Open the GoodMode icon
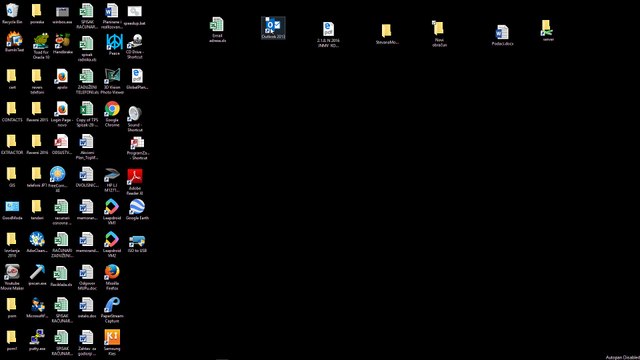 (12, 210)
